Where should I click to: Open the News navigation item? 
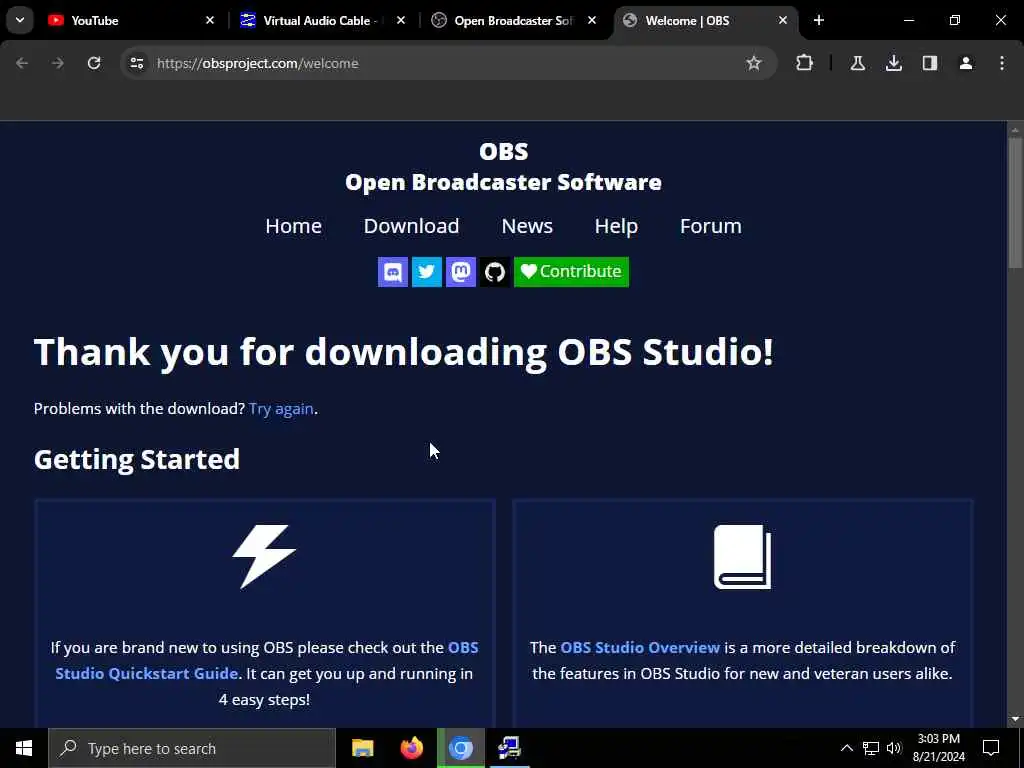pos(527,226)
